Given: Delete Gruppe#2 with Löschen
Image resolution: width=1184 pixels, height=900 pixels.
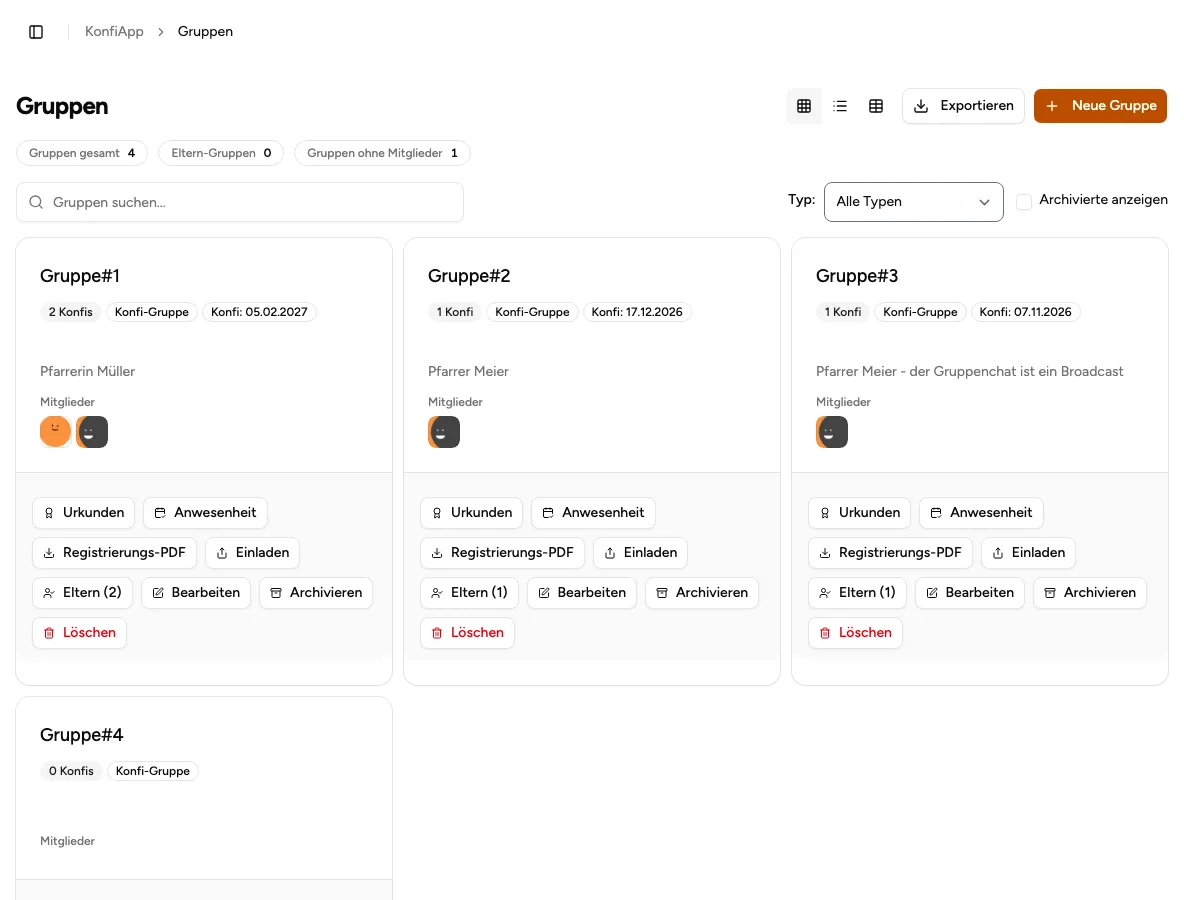Looking at the screenshot, I should (x=467, y=633).
